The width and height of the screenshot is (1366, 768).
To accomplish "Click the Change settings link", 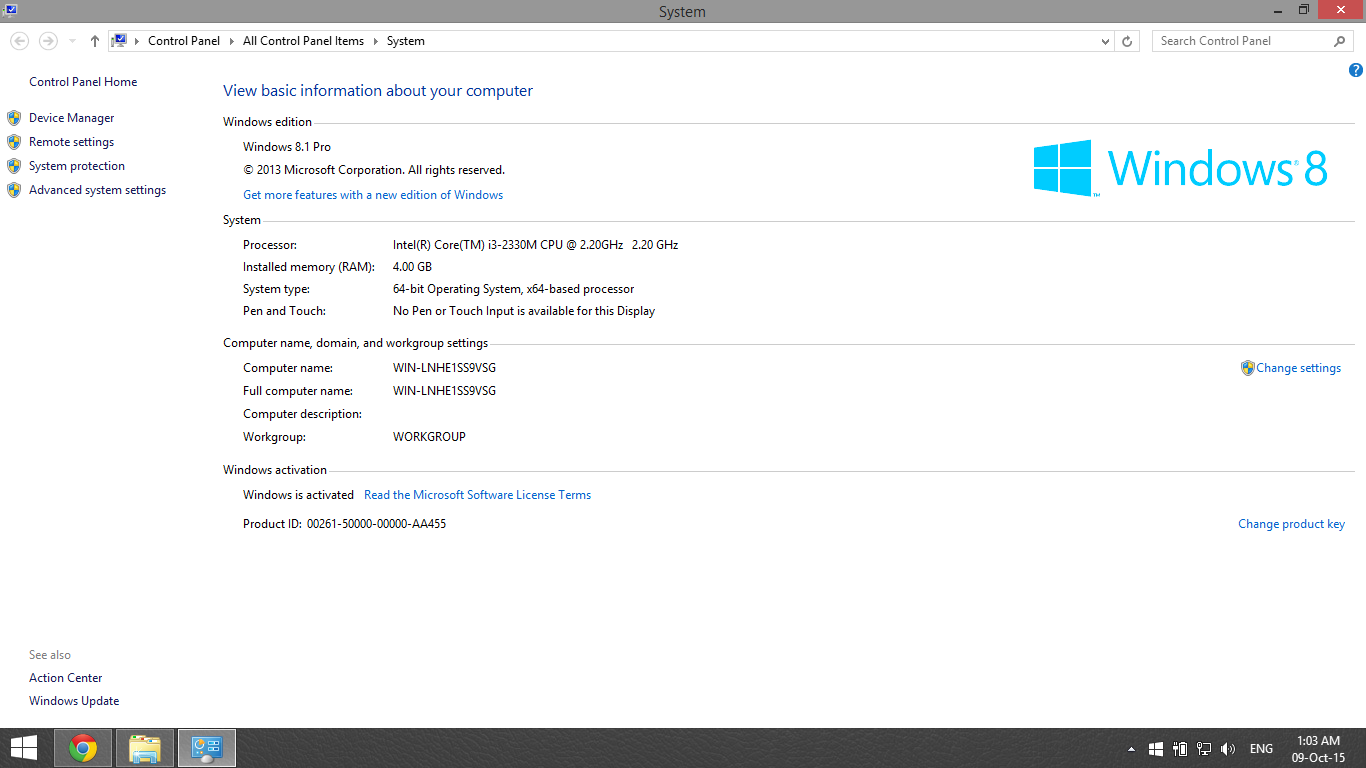I will (x=1298, y=368).
